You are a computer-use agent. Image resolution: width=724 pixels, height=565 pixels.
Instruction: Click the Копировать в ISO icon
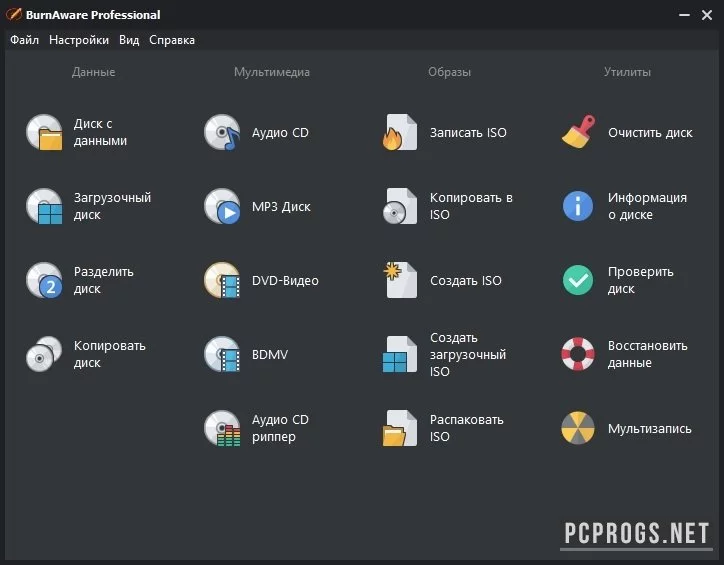(x=400, y=206)
